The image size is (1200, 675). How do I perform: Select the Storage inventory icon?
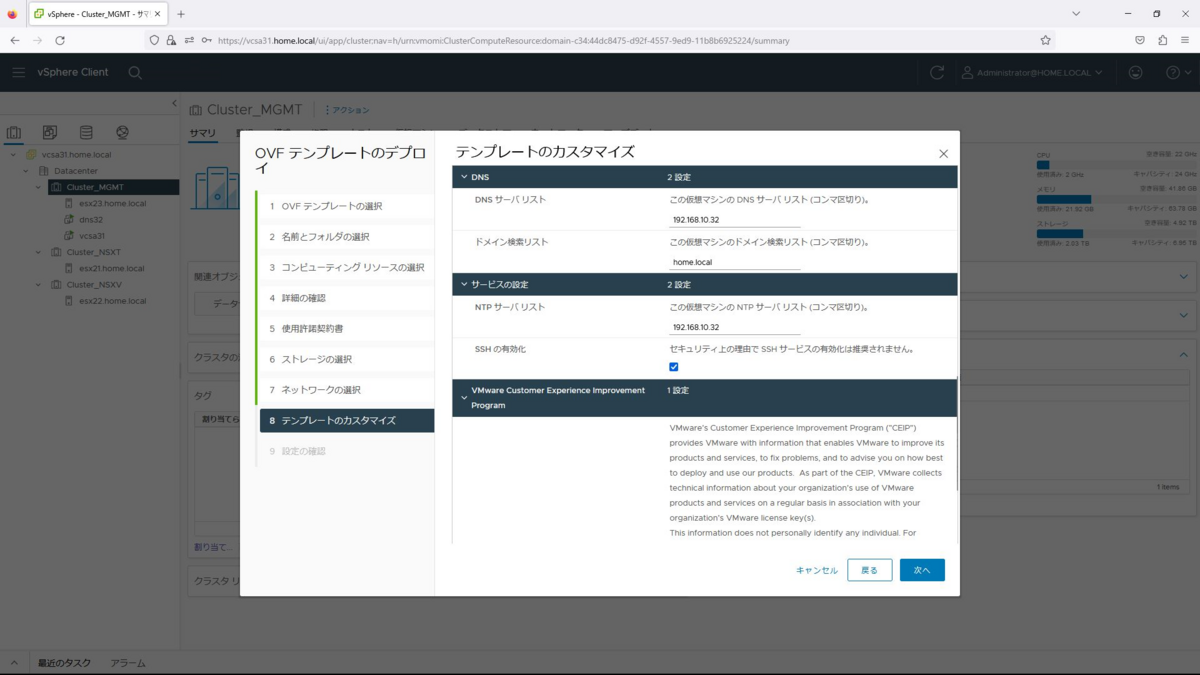pyautogui.click(x=86, y=132)
